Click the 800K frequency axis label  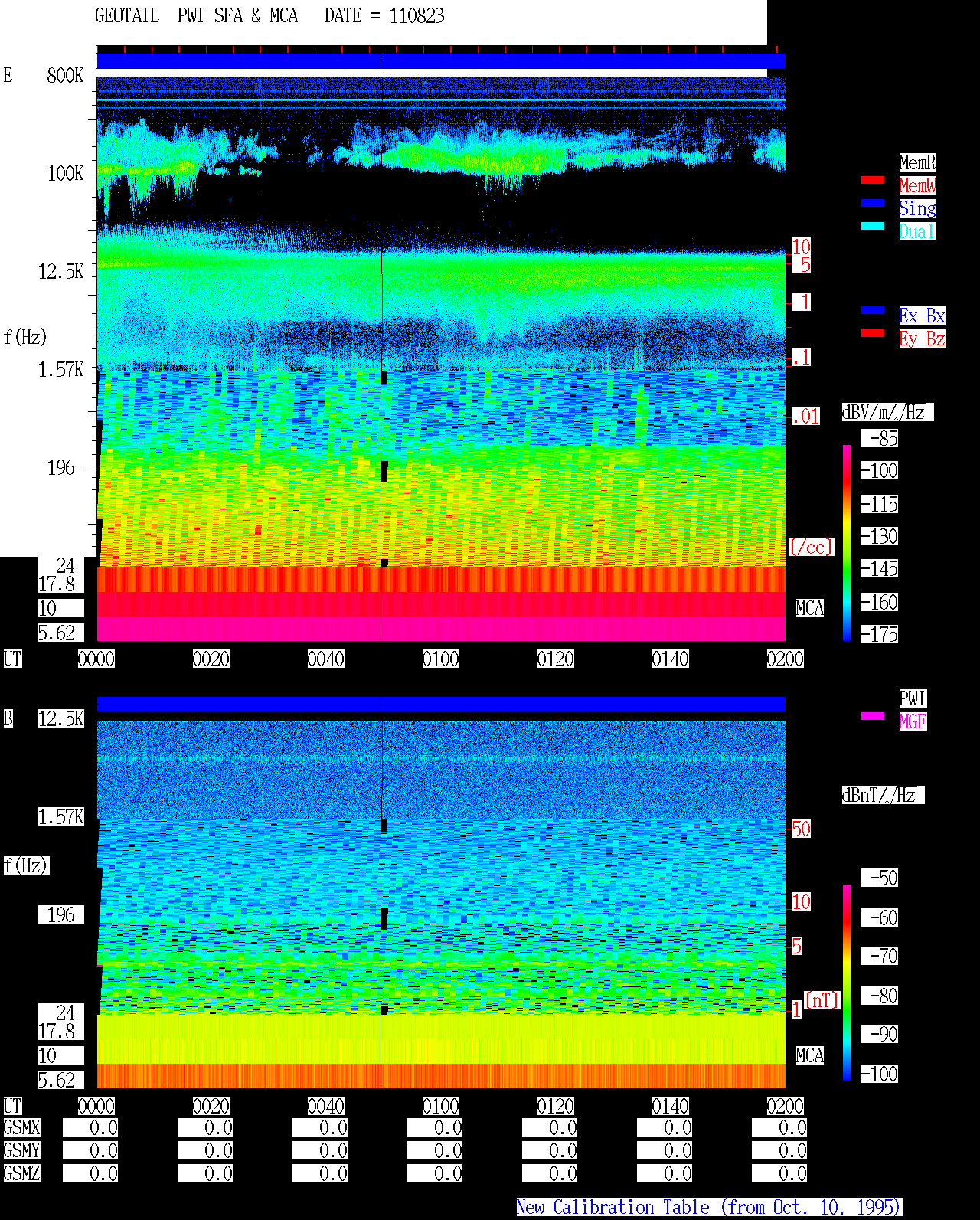pyautogui.click(x=65, y=75)
